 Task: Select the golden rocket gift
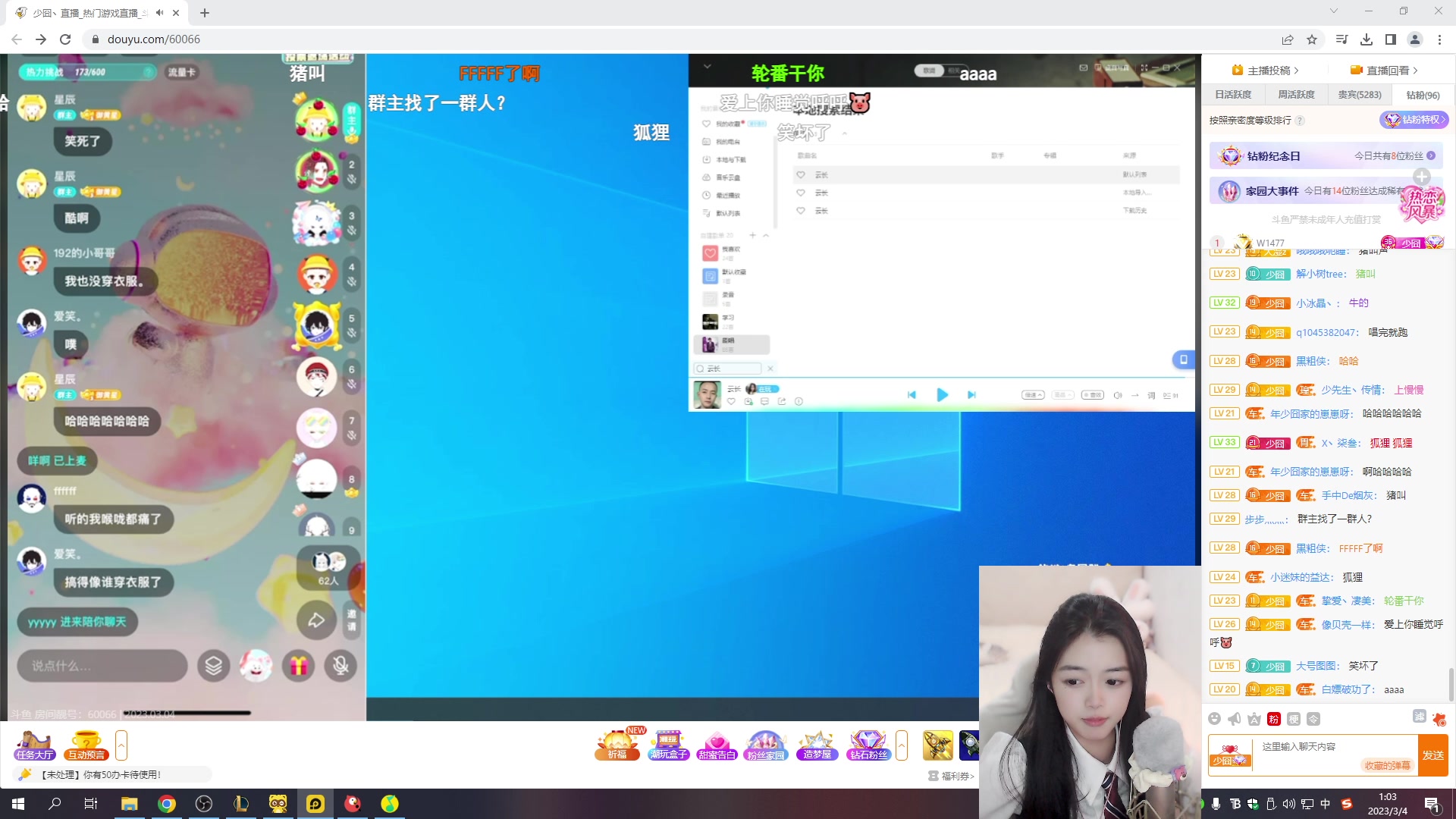click(x=937, y=745)
